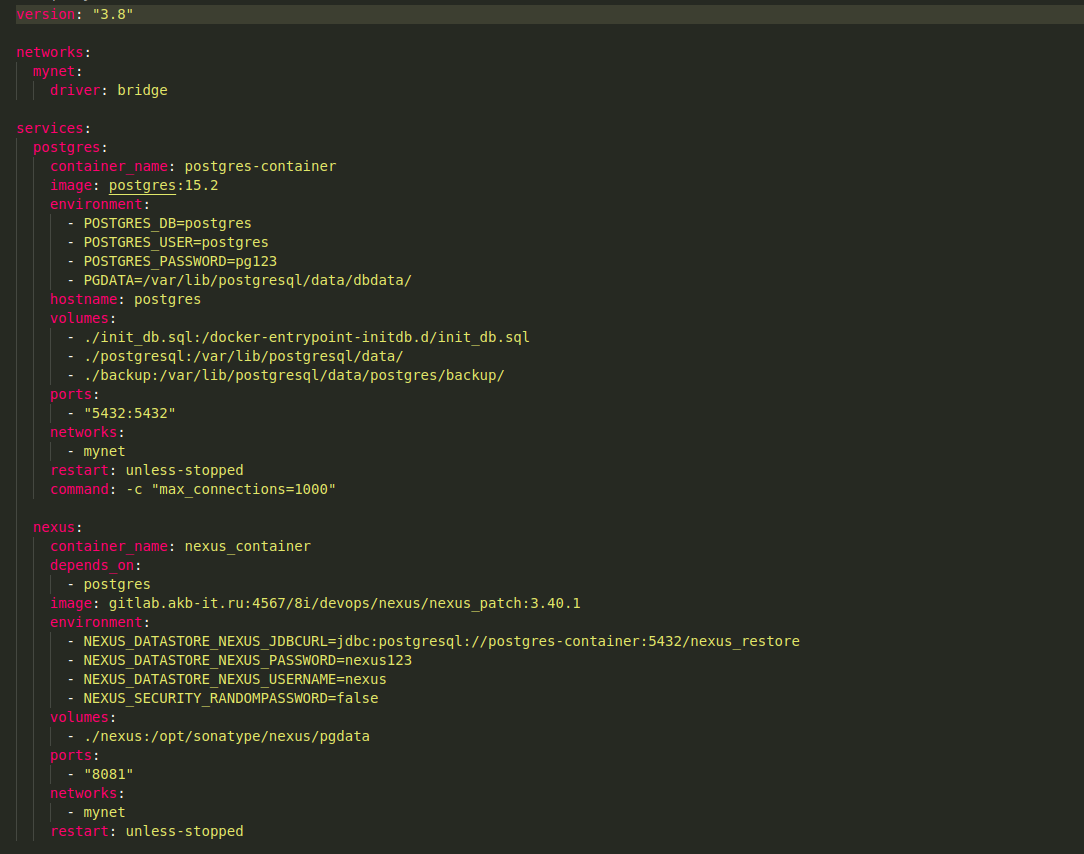Click the ports key under postgres service
The height and width of the screenshot is (854, 1084).
71,395
